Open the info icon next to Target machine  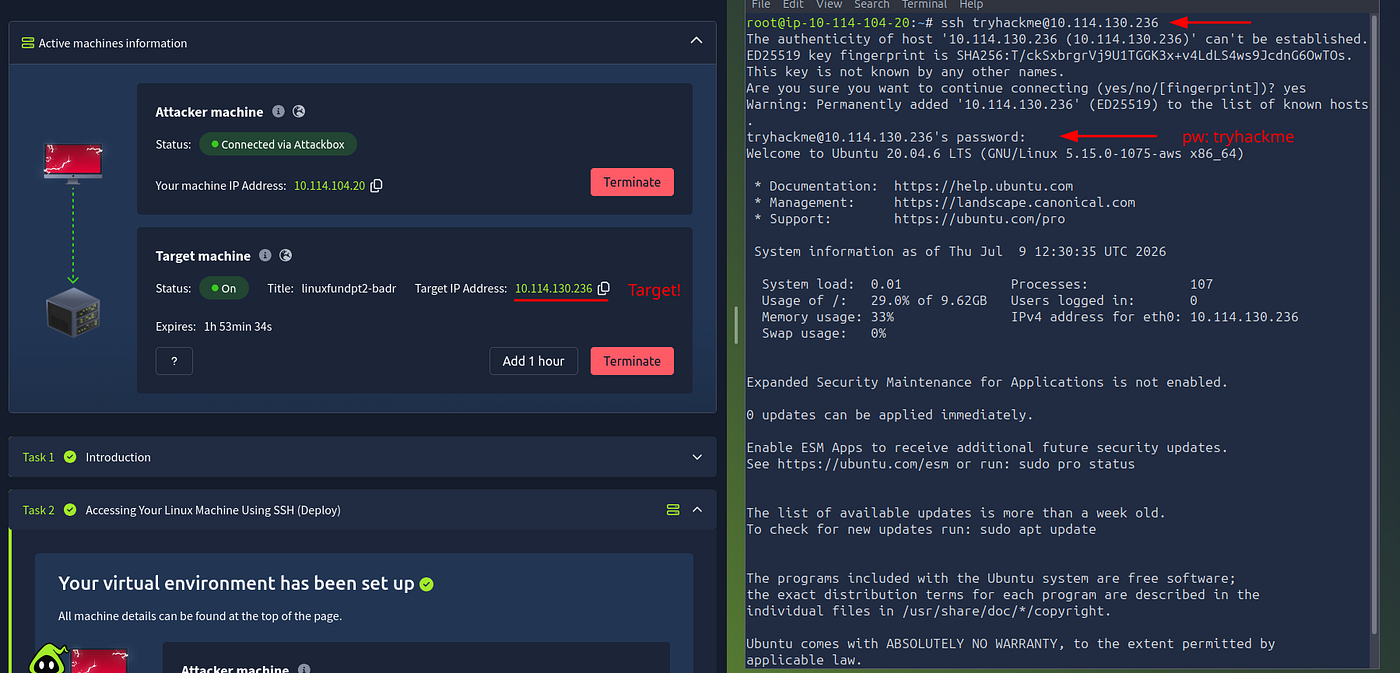coord(265,256)
